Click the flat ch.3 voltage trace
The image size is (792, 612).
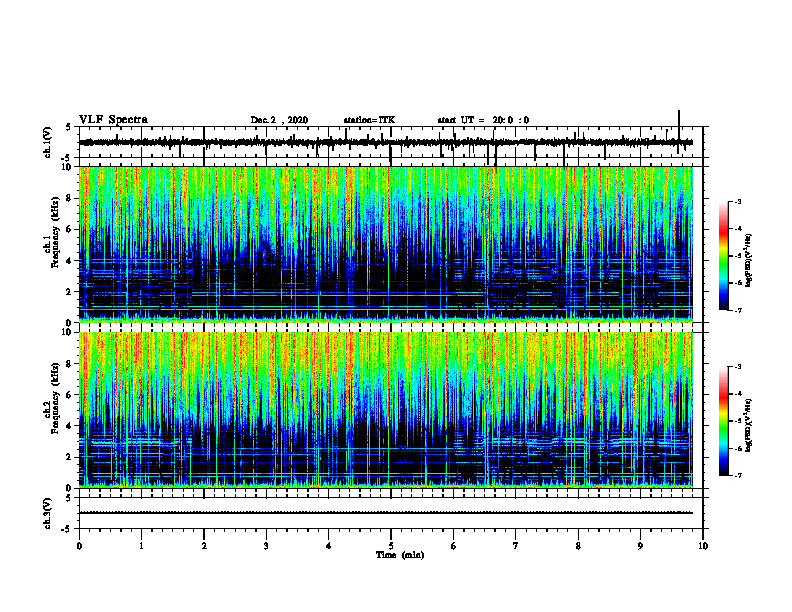386,513
